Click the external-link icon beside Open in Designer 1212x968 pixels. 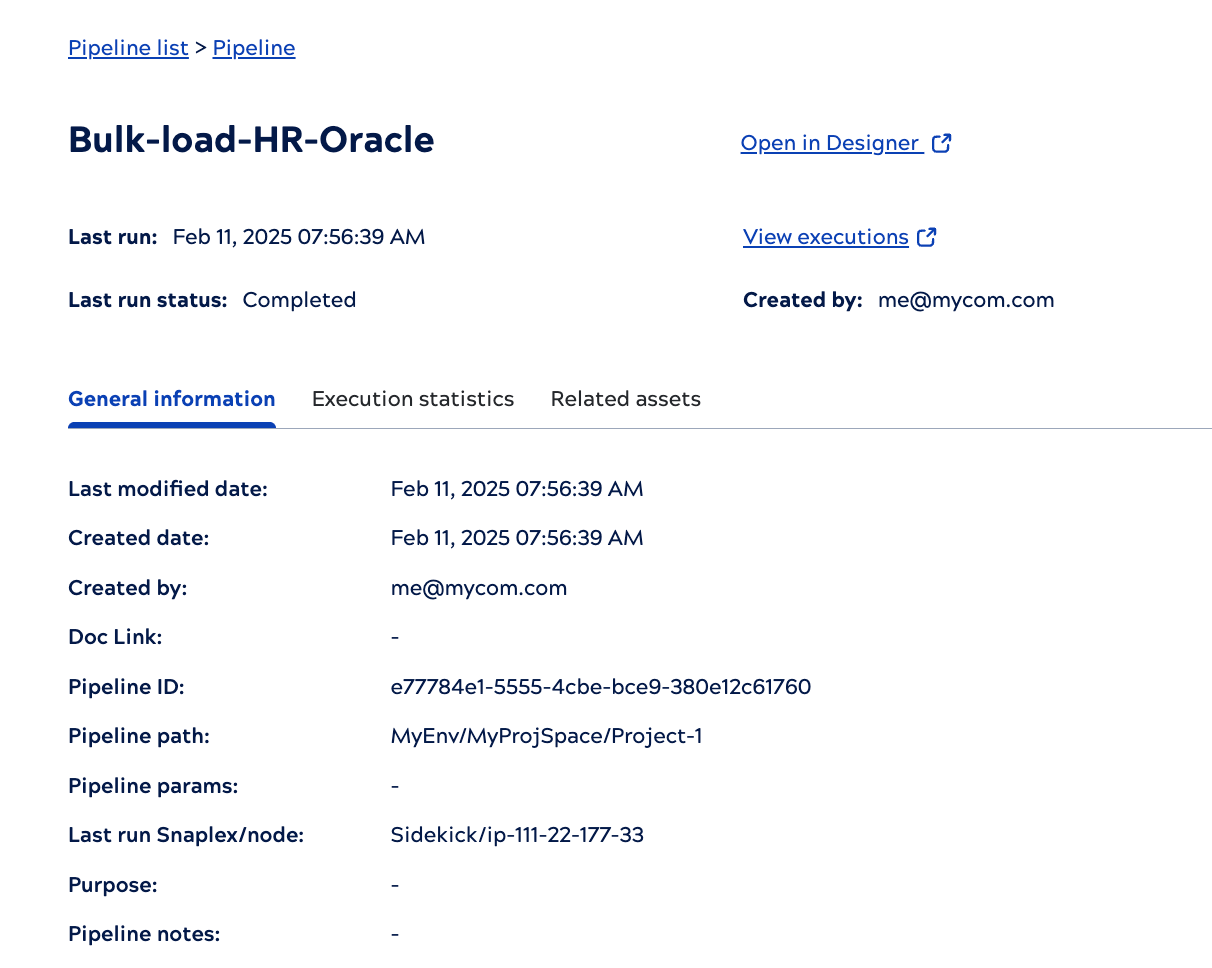click(x=941, y=143)
